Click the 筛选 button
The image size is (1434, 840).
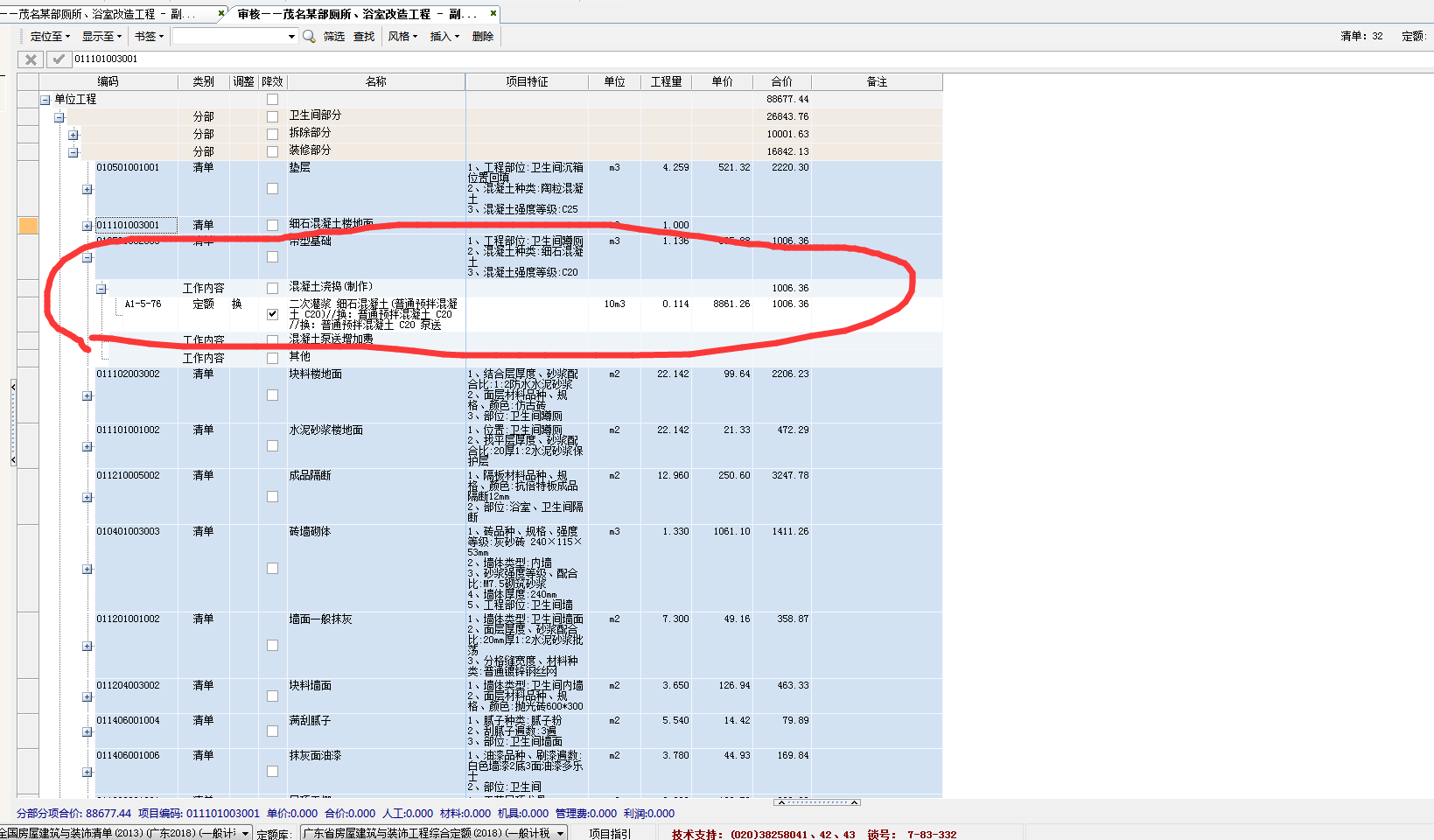pos(333,37)
